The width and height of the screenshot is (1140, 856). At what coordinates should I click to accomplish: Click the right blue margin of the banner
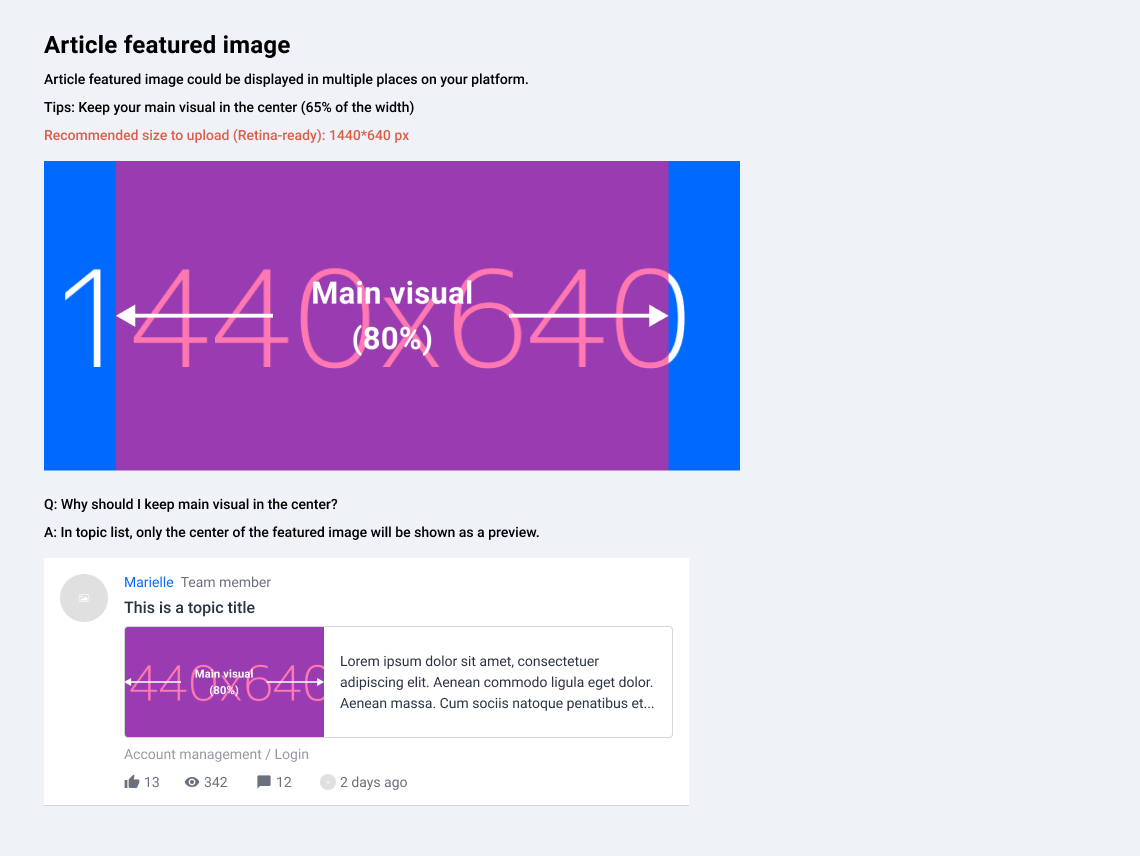pos(704,316)
